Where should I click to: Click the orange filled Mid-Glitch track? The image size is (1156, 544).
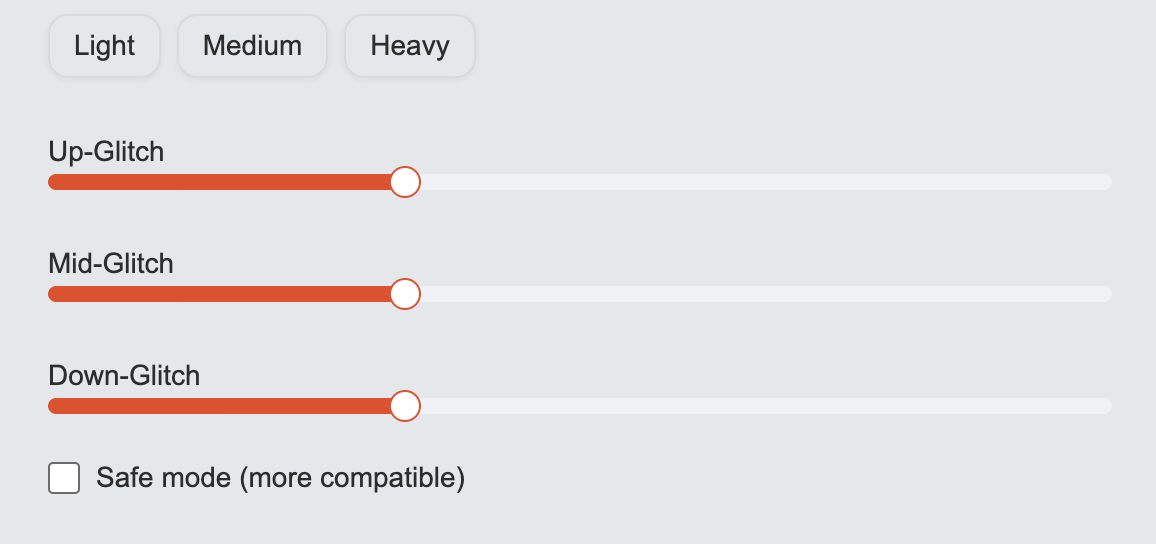point(220,294)
